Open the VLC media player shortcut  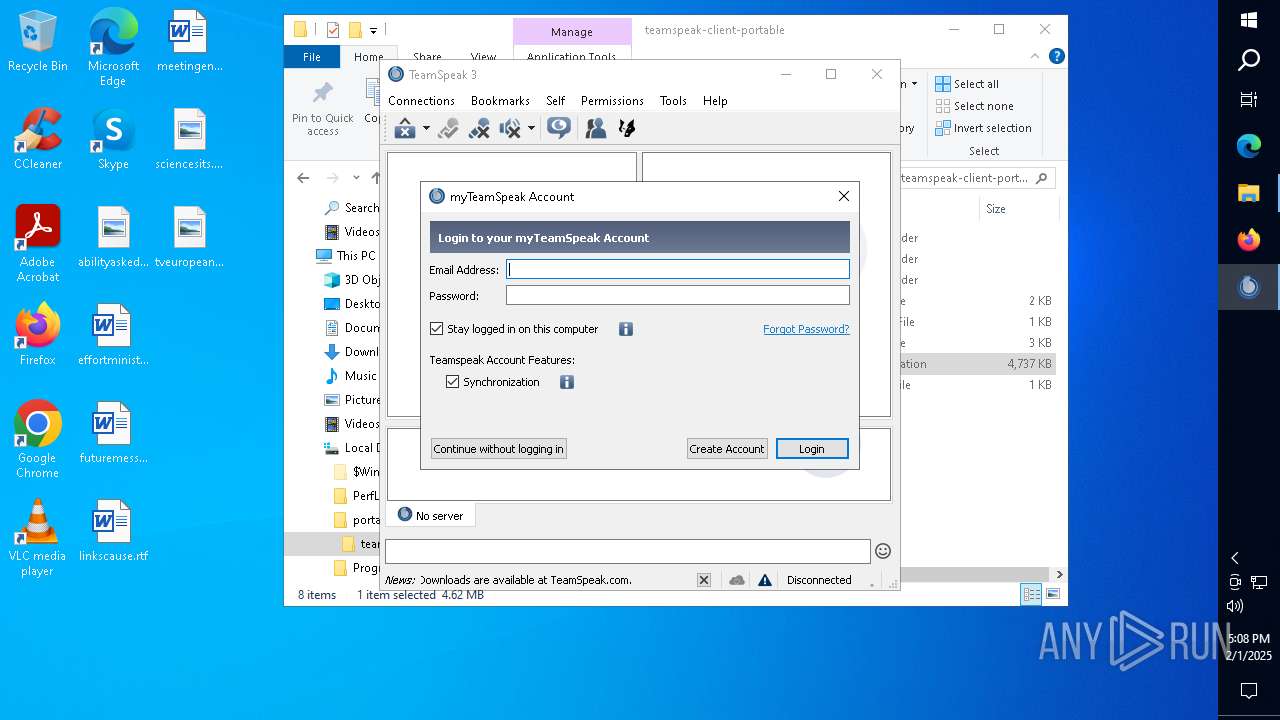coord(38,538)
